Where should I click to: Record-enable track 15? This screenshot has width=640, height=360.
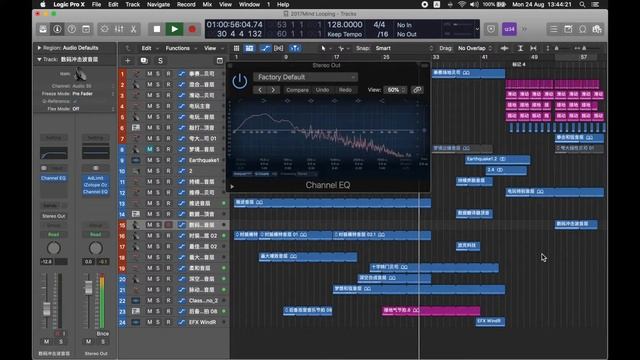point(168,225)
